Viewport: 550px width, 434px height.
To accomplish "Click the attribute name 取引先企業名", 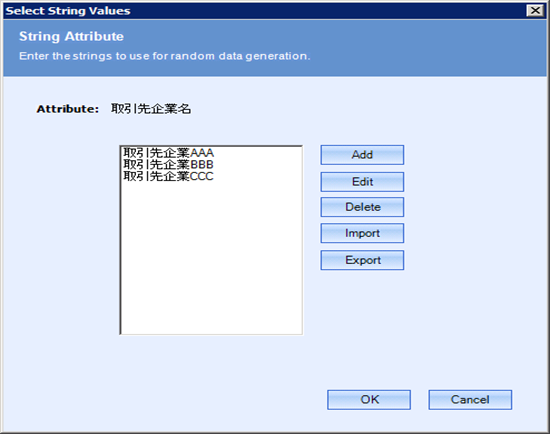I will [x=151, y=109].
